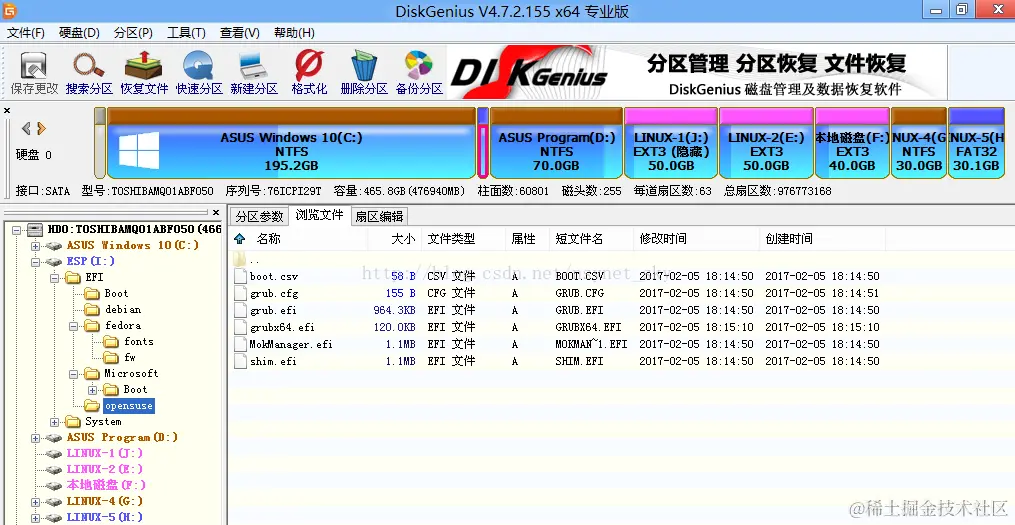Click the Save Changes (保存更改) toolbar icon
1015x525 pixels.
[34, 73]
